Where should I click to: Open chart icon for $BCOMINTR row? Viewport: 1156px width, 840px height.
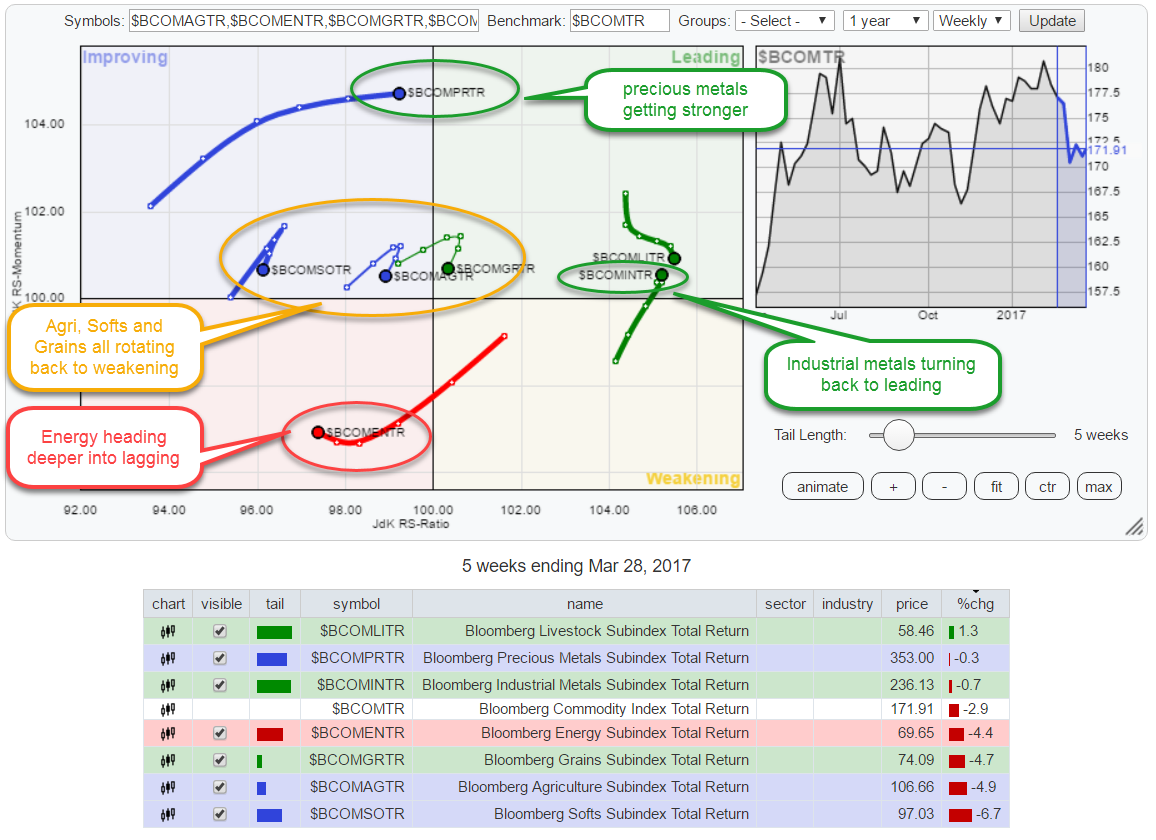coord(168,685)
